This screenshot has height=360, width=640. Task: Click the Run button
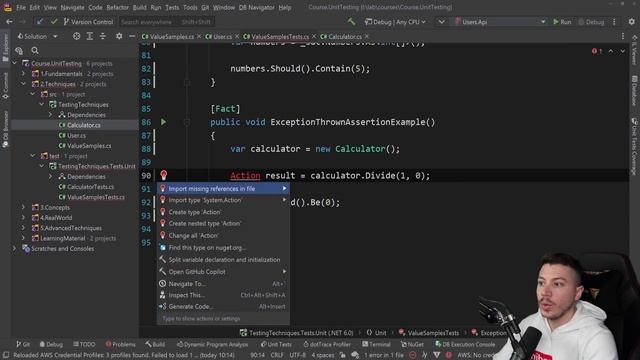(x=562, y=22)
